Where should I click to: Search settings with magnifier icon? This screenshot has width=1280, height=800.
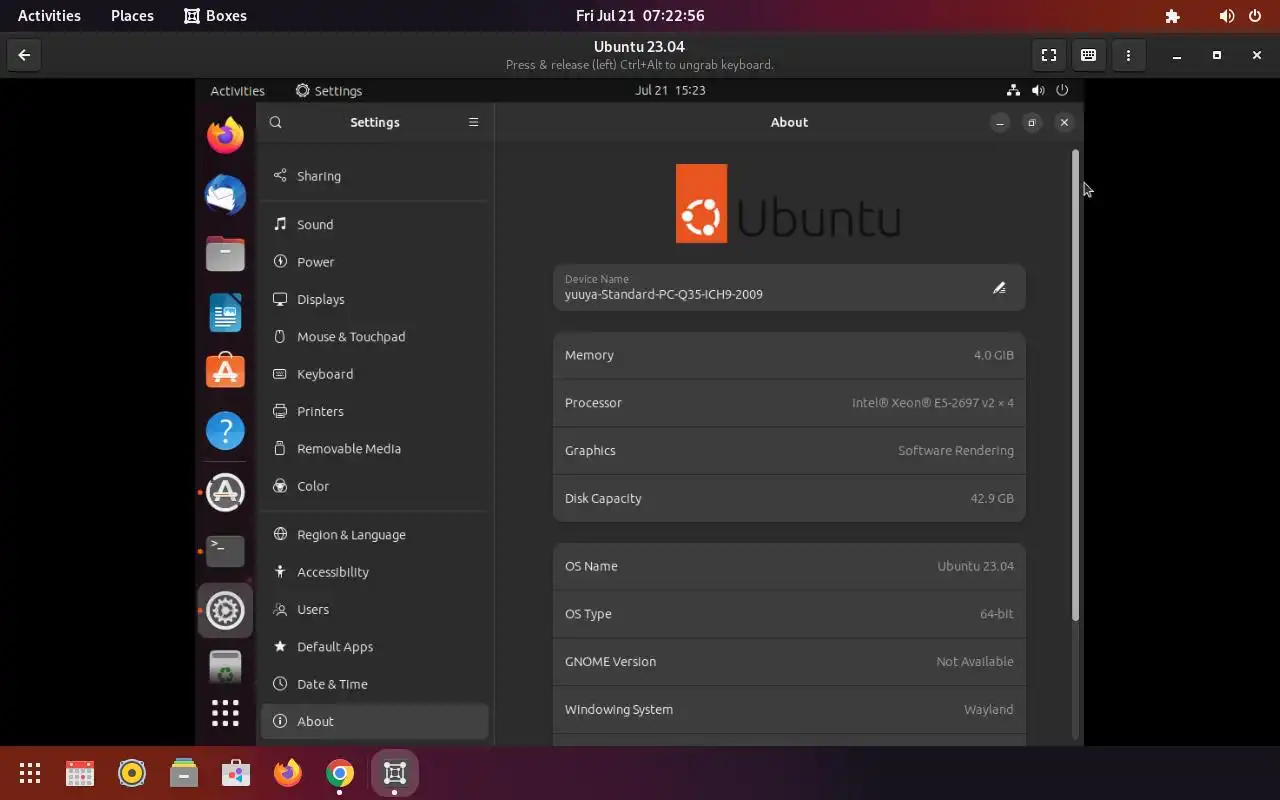pyautogui.click(x=276, y=122)
